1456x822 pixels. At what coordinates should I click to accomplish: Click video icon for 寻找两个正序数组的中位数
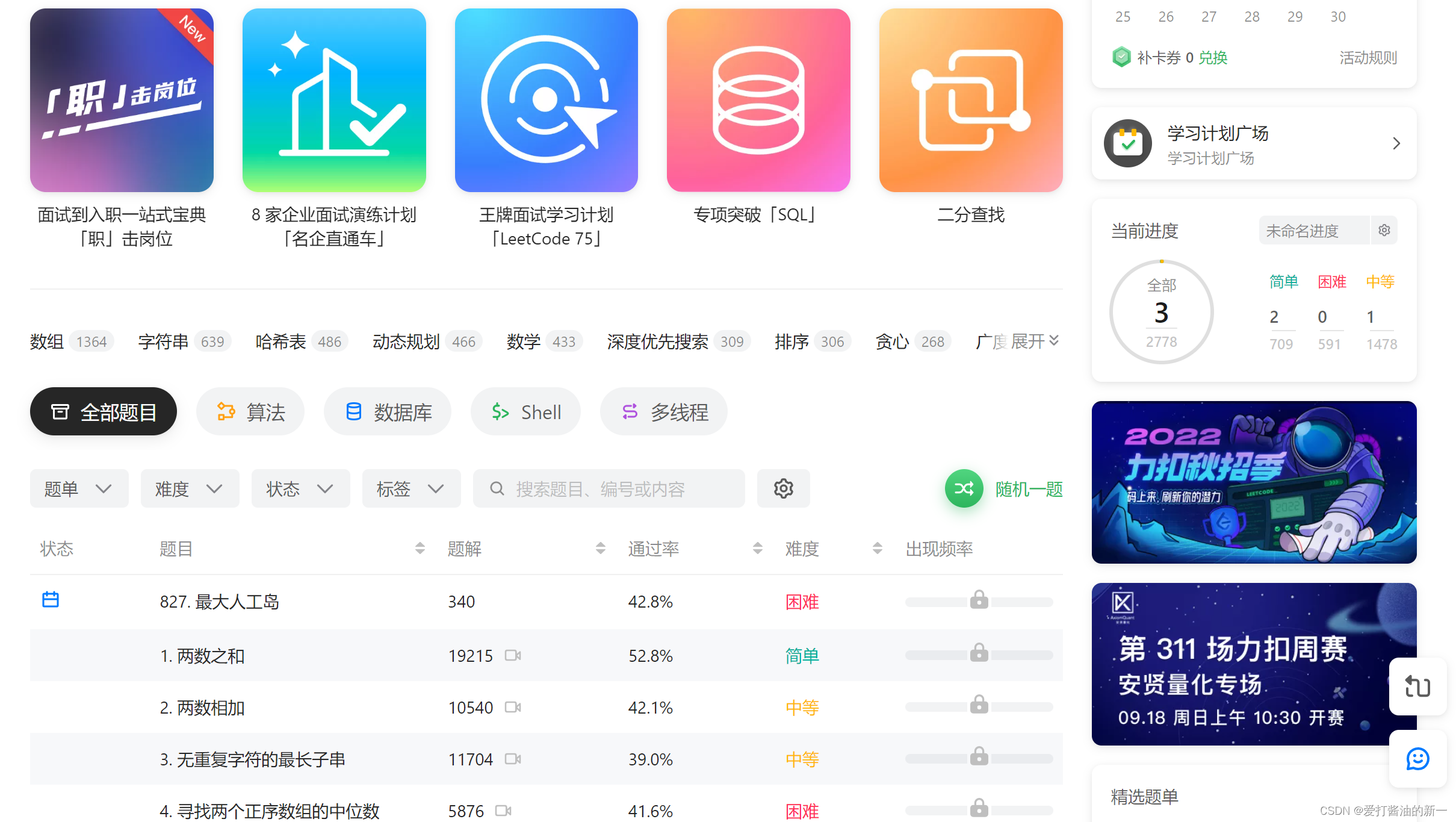pyautogui.click(x=503, y=811)
